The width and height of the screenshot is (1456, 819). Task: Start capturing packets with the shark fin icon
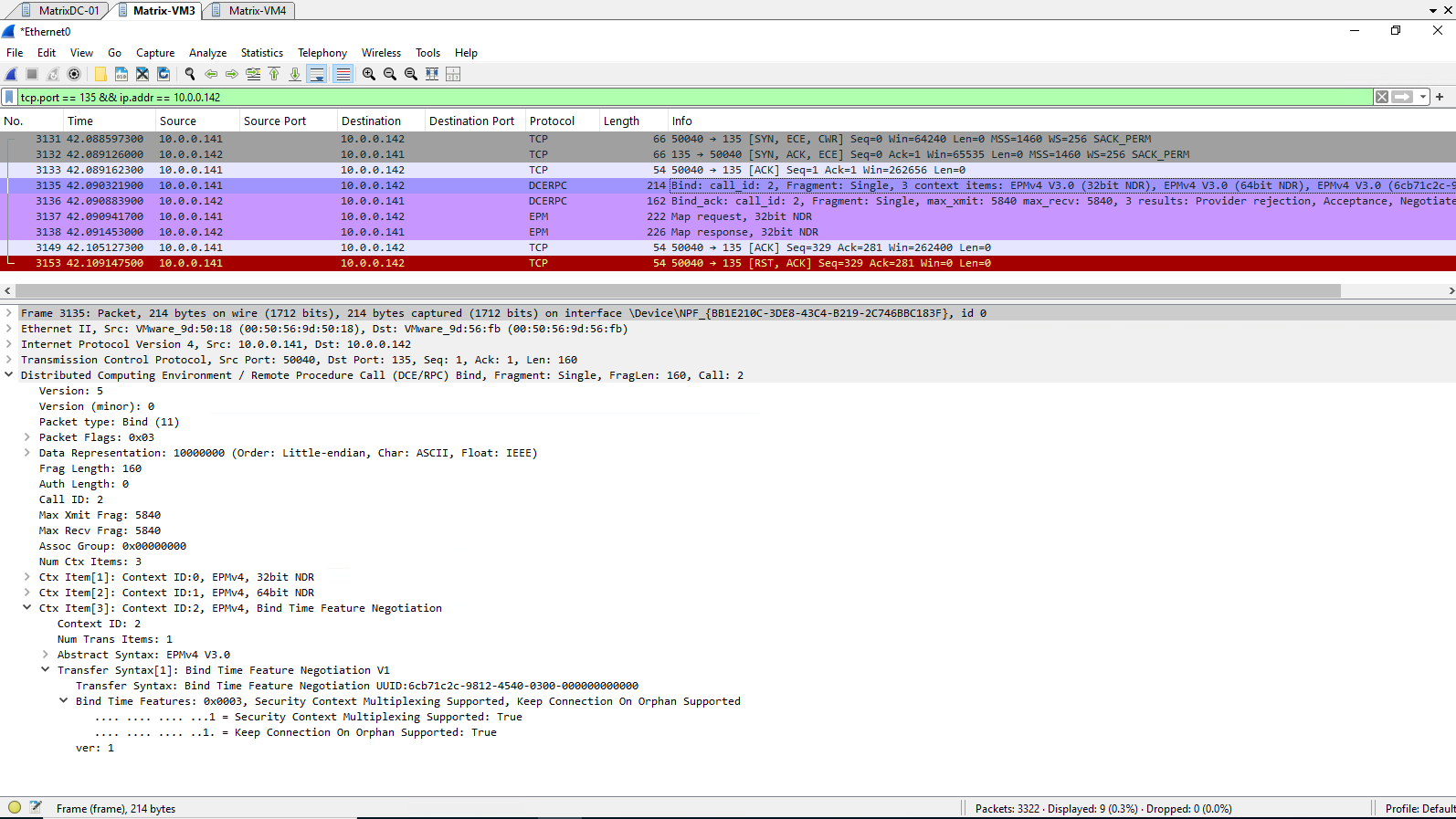click(x=12, y=74)
